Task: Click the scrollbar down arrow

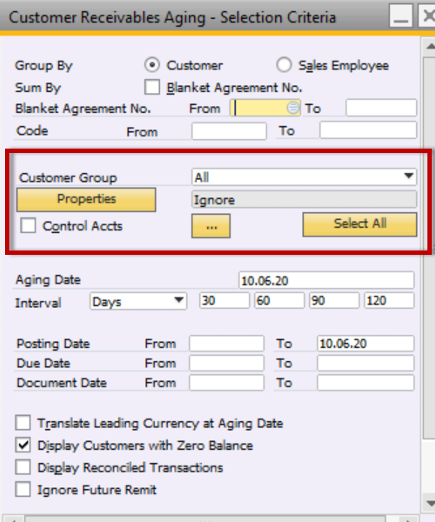Action: 430,503
